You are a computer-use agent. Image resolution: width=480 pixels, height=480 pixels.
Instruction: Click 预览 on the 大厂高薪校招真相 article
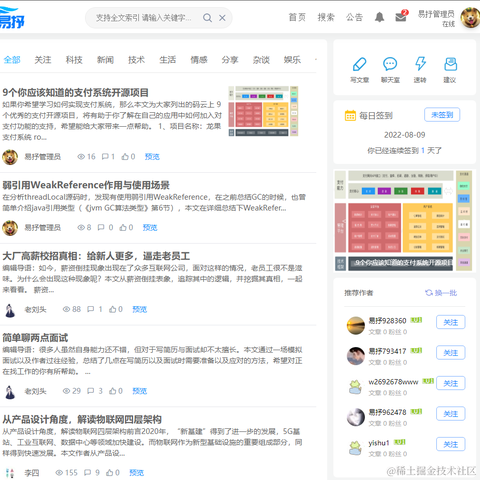click(140, 309)
